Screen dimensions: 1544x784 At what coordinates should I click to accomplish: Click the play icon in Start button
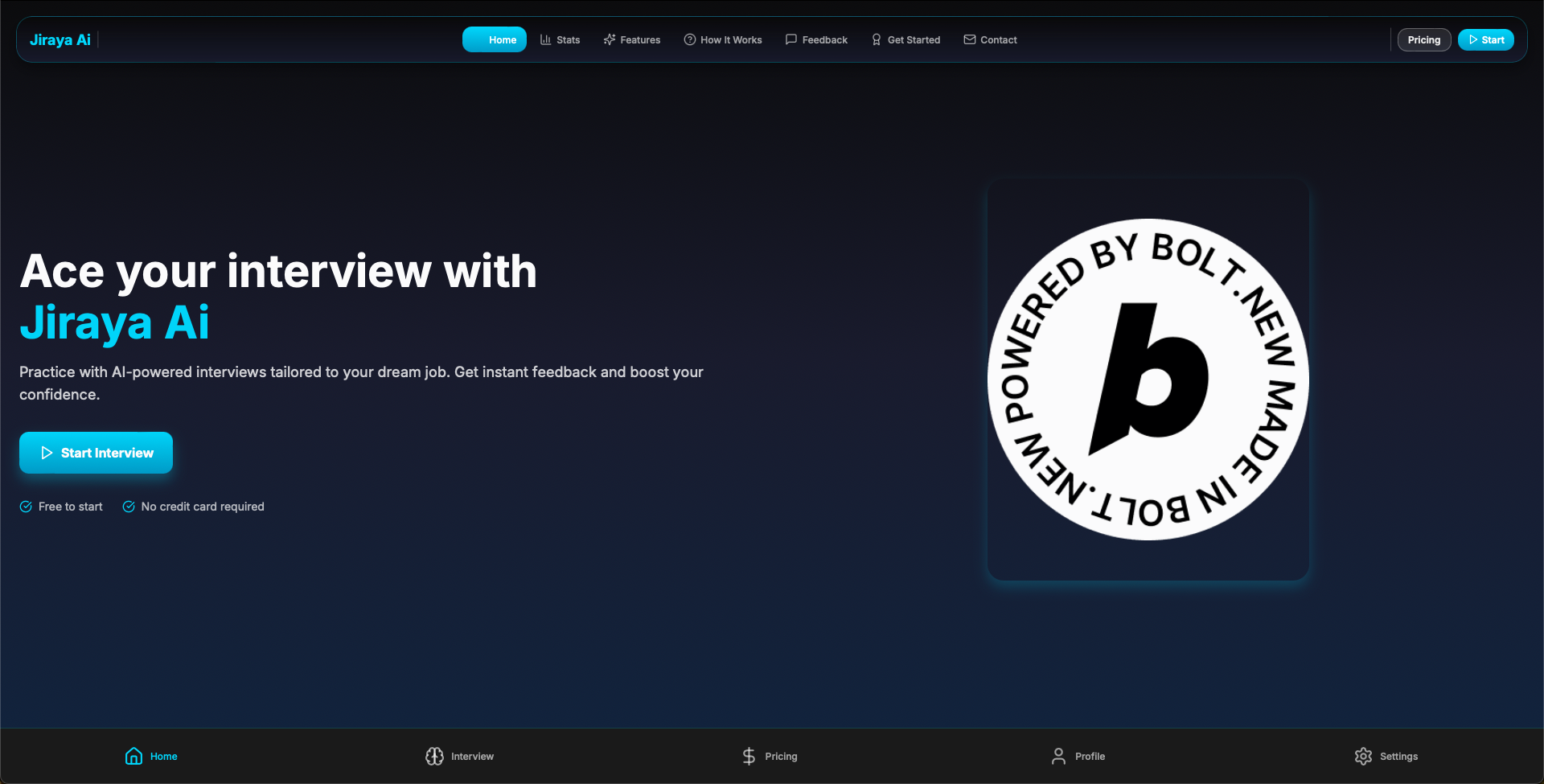coord(1473,39)
